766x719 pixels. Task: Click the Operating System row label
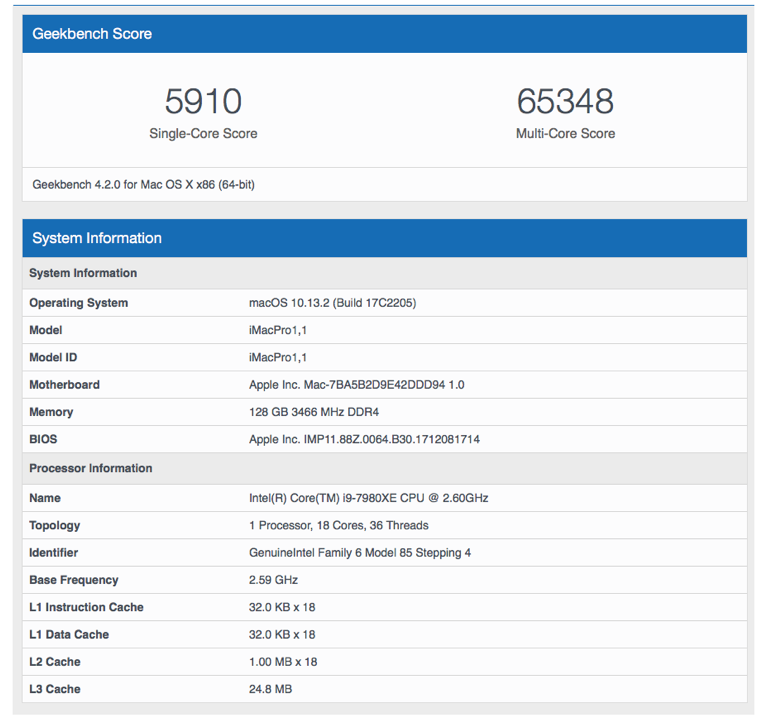click(x=79, y=303)
